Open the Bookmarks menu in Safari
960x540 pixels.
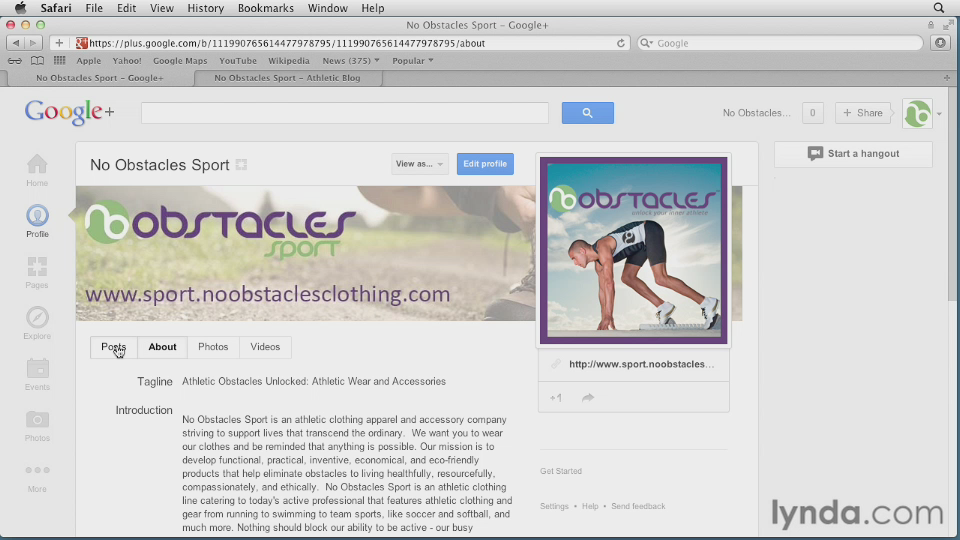[265, 8]
